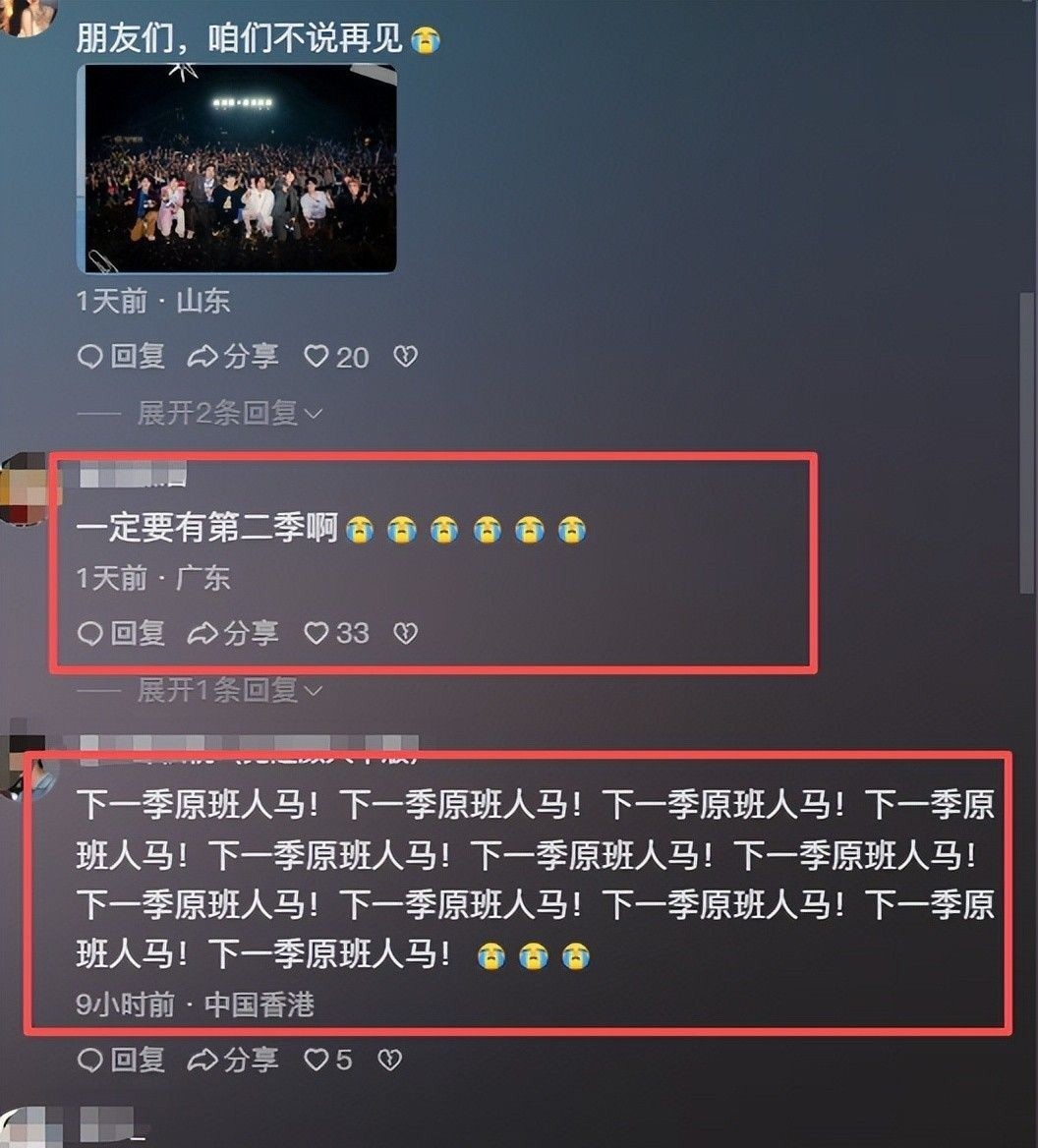Share the Hong Kong comment
Viewport: 1038px width, 1148px height.
233,1060
